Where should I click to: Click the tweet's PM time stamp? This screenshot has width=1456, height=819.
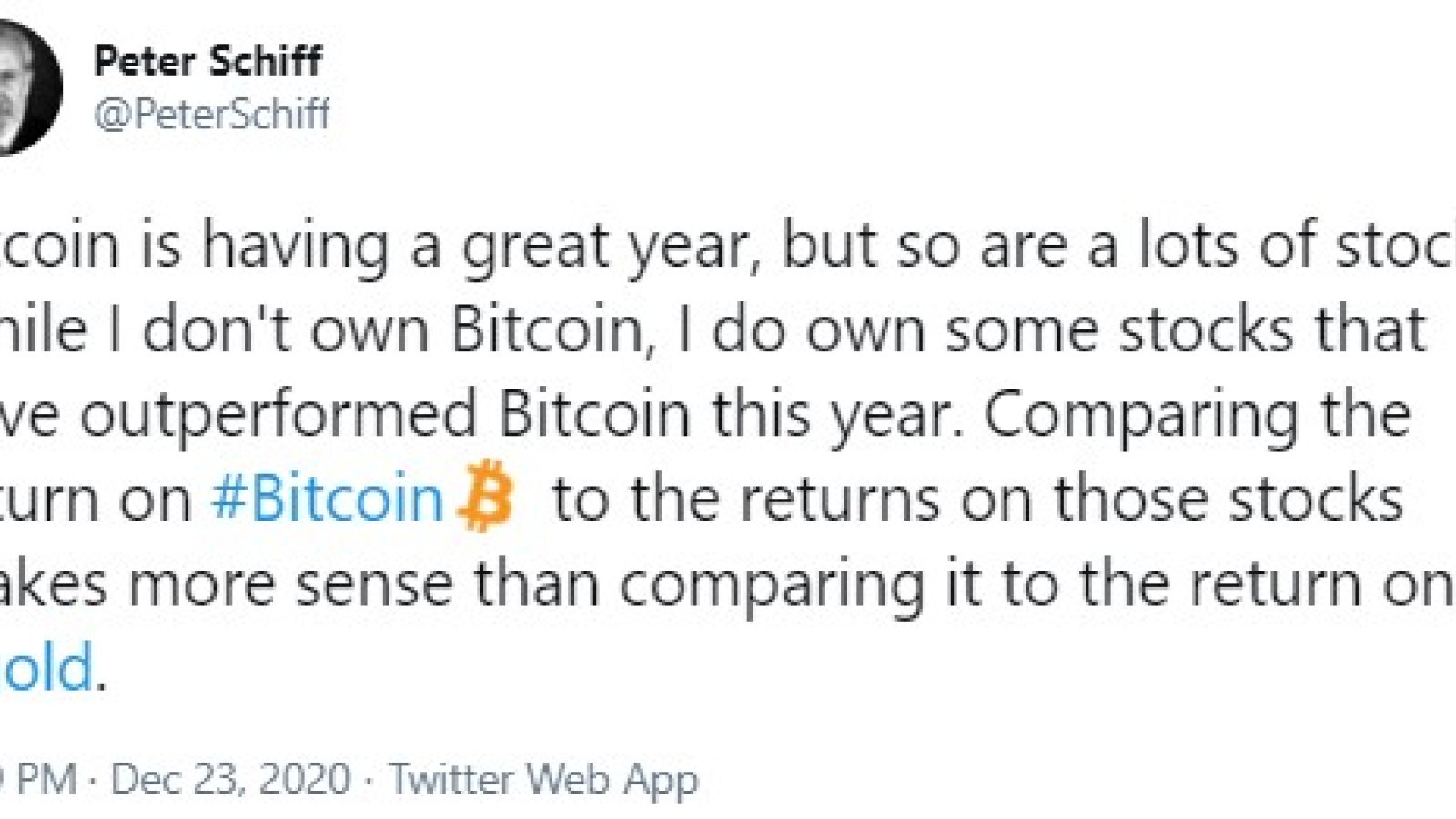[x=36, y=779]
